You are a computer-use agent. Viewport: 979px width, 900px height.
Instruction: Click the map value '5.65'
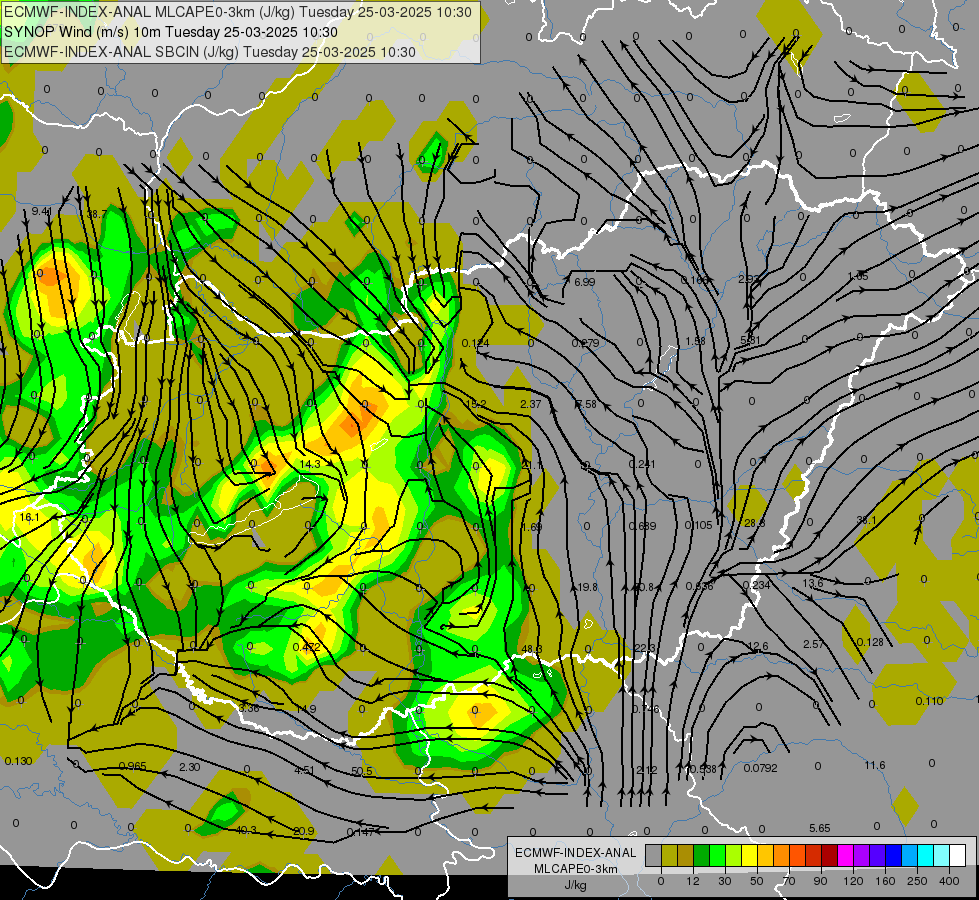[820, 828]
